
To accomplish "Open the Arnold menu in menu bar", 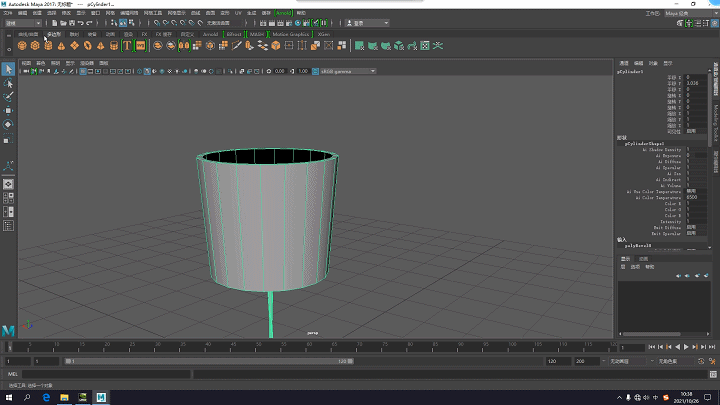I will pos(285,13).
